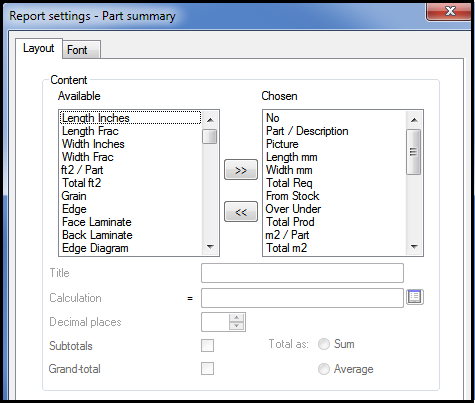The height and width of the screenshot is (405, 475).
Task: Select 'From Stock' in Chosen list
Action: point(335,196)
